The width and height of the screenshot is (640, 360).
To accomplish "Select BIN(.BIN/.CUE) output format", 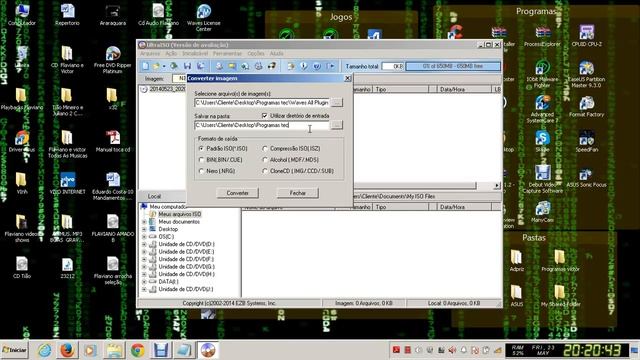I will coord(201,160).
